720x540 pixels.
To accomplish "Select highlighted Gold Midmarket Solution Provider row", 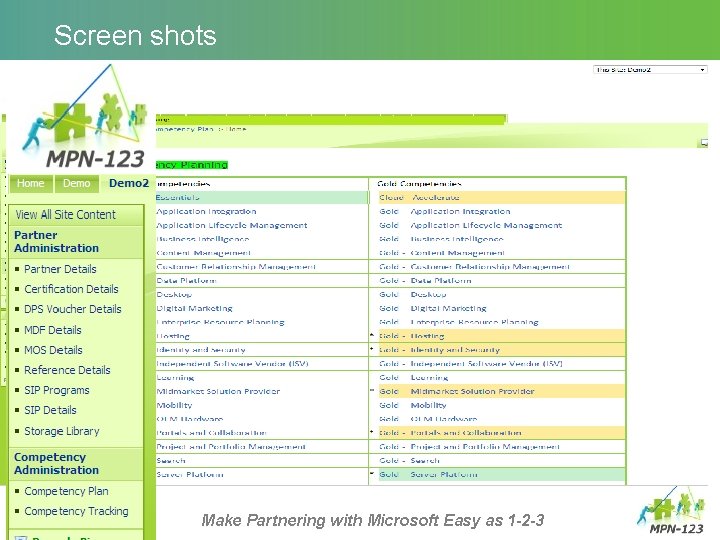I will tap(502, 391).
